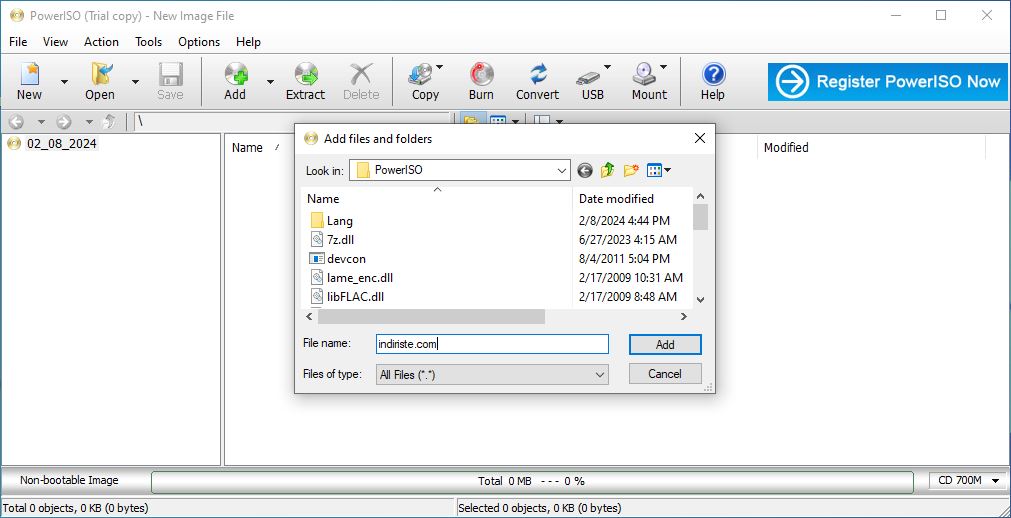Open the Forward history dropdown arrow
The height and width of the screenshot is (518, 1011).
(90, 122)
